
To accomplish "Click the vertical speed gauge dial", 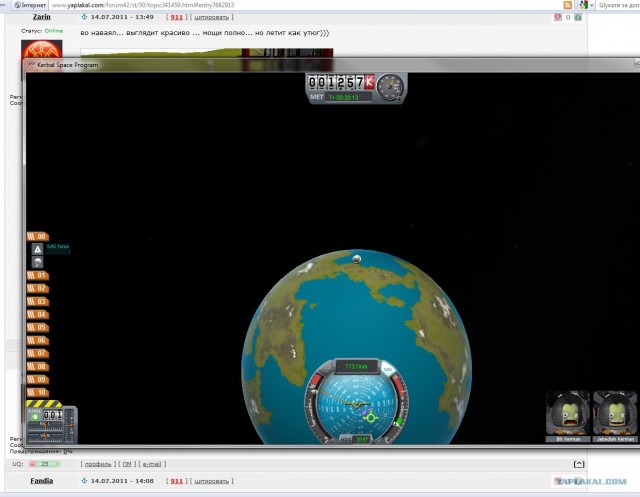I will [390, 87].
